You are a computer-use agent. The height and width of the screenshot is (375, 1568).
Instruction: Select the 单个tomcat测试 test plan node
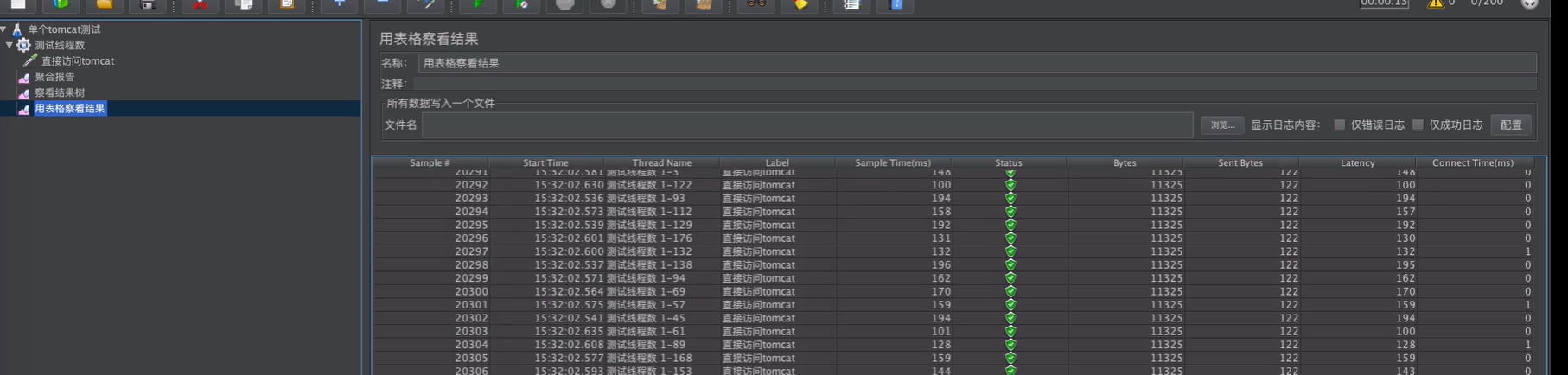pos(64,29)
